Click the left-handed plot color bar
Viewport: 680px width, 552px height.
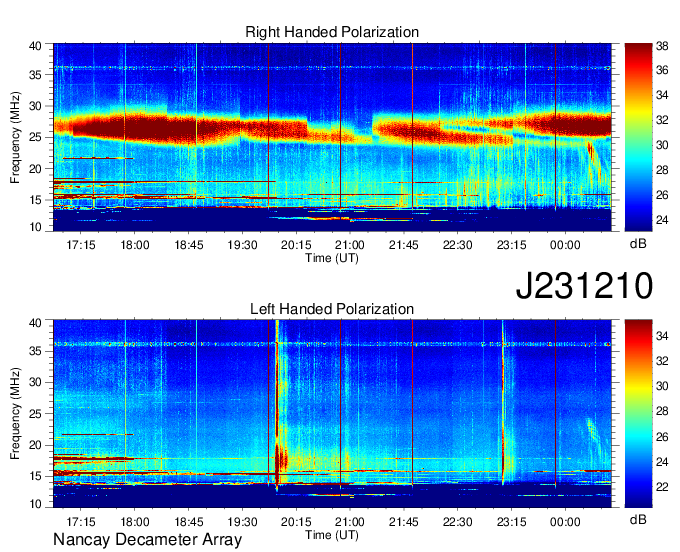(x=638, y=414)
